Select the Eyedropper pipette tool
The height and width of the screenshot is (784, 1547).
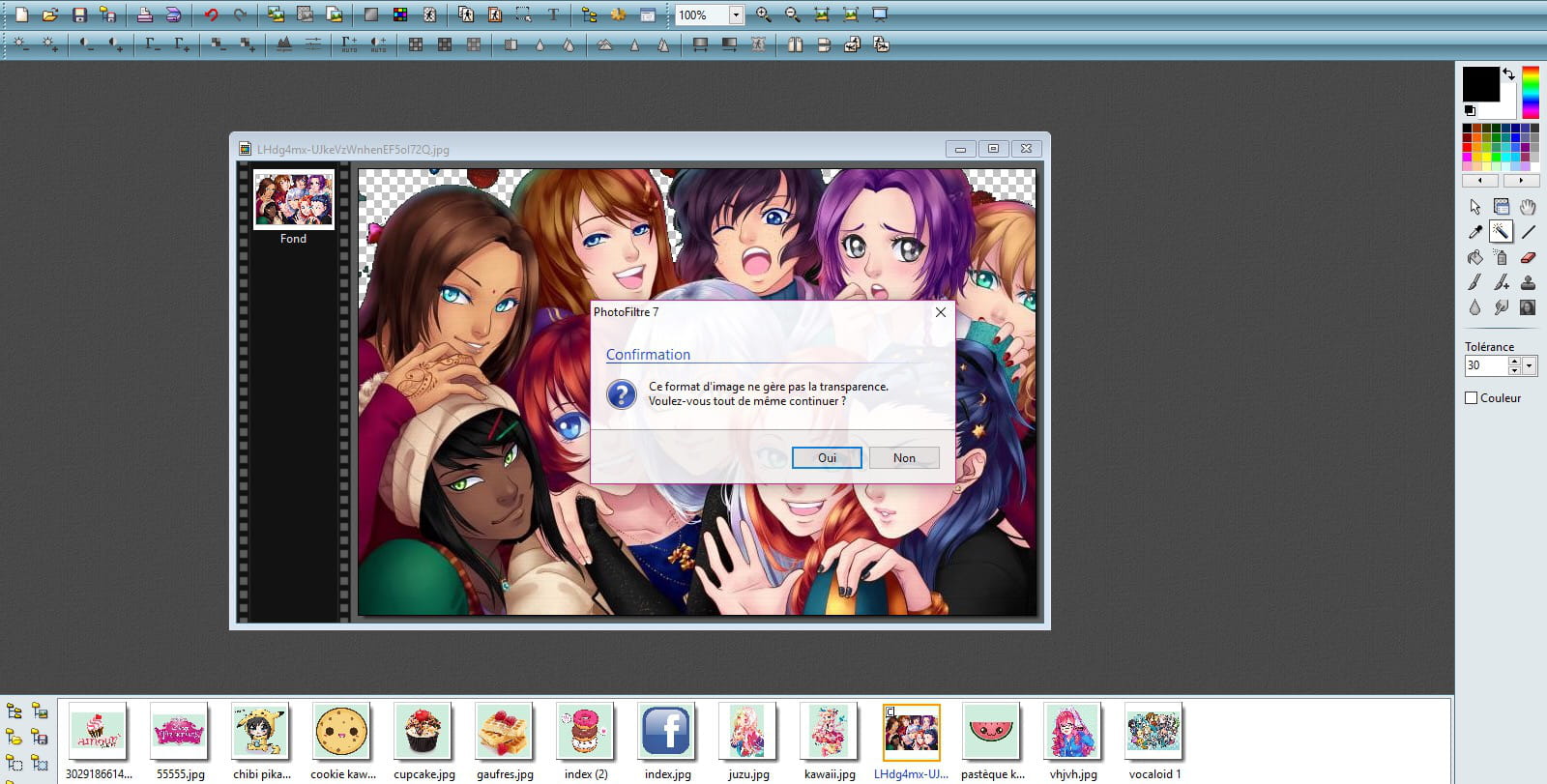pyautogui.click(x=1474, y=231)
